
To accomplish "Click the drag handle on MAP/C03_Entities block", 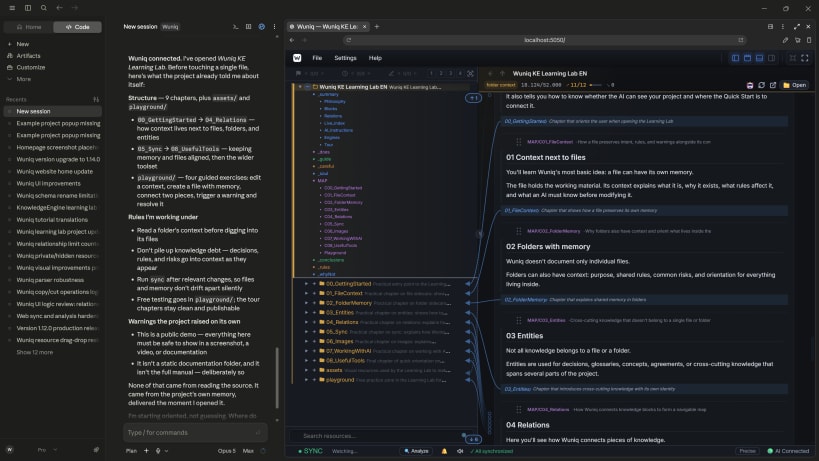I will click(519, 320).
